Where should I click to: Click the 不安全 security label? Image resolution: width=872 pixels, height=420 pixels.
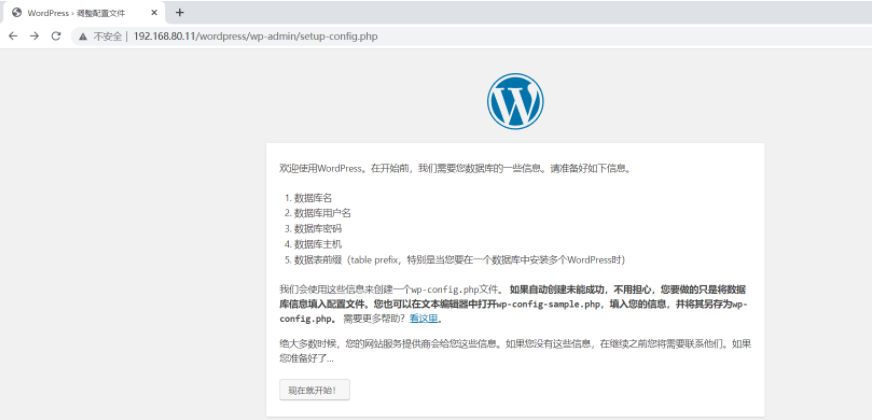(x=107, y=36)
